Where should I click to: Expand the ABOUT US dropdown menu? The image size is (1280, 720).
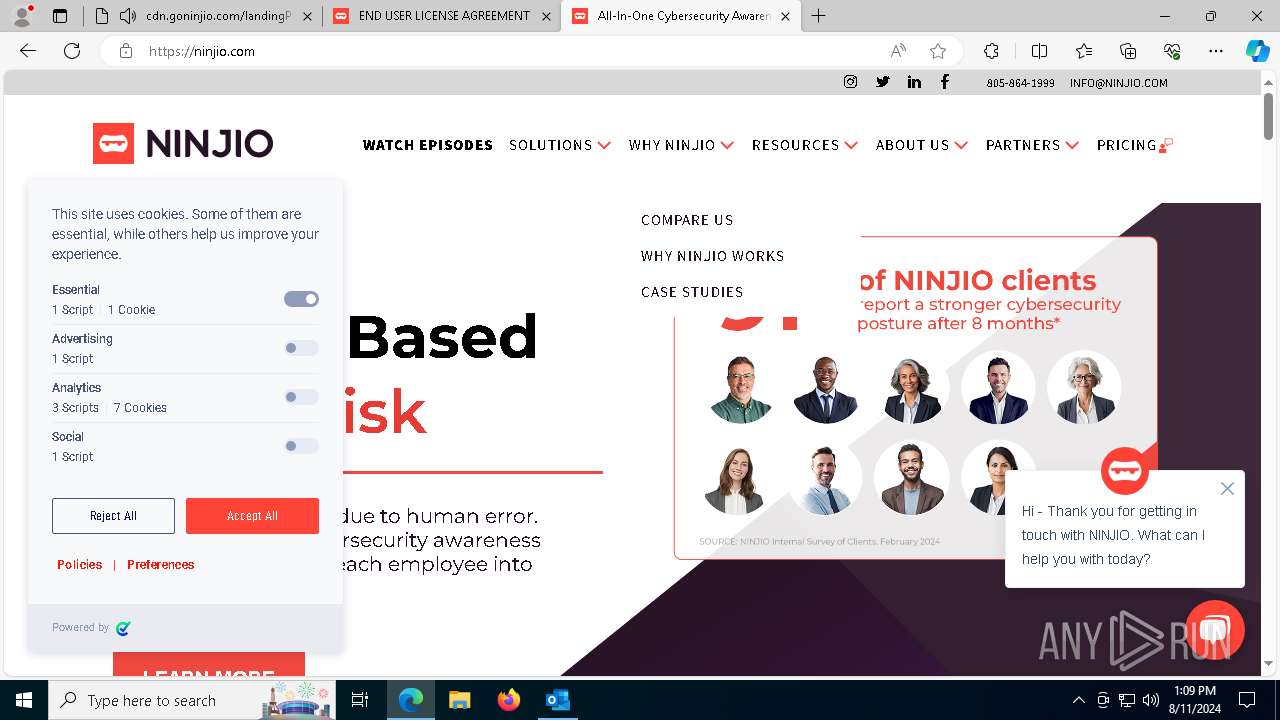pos(922,145)
